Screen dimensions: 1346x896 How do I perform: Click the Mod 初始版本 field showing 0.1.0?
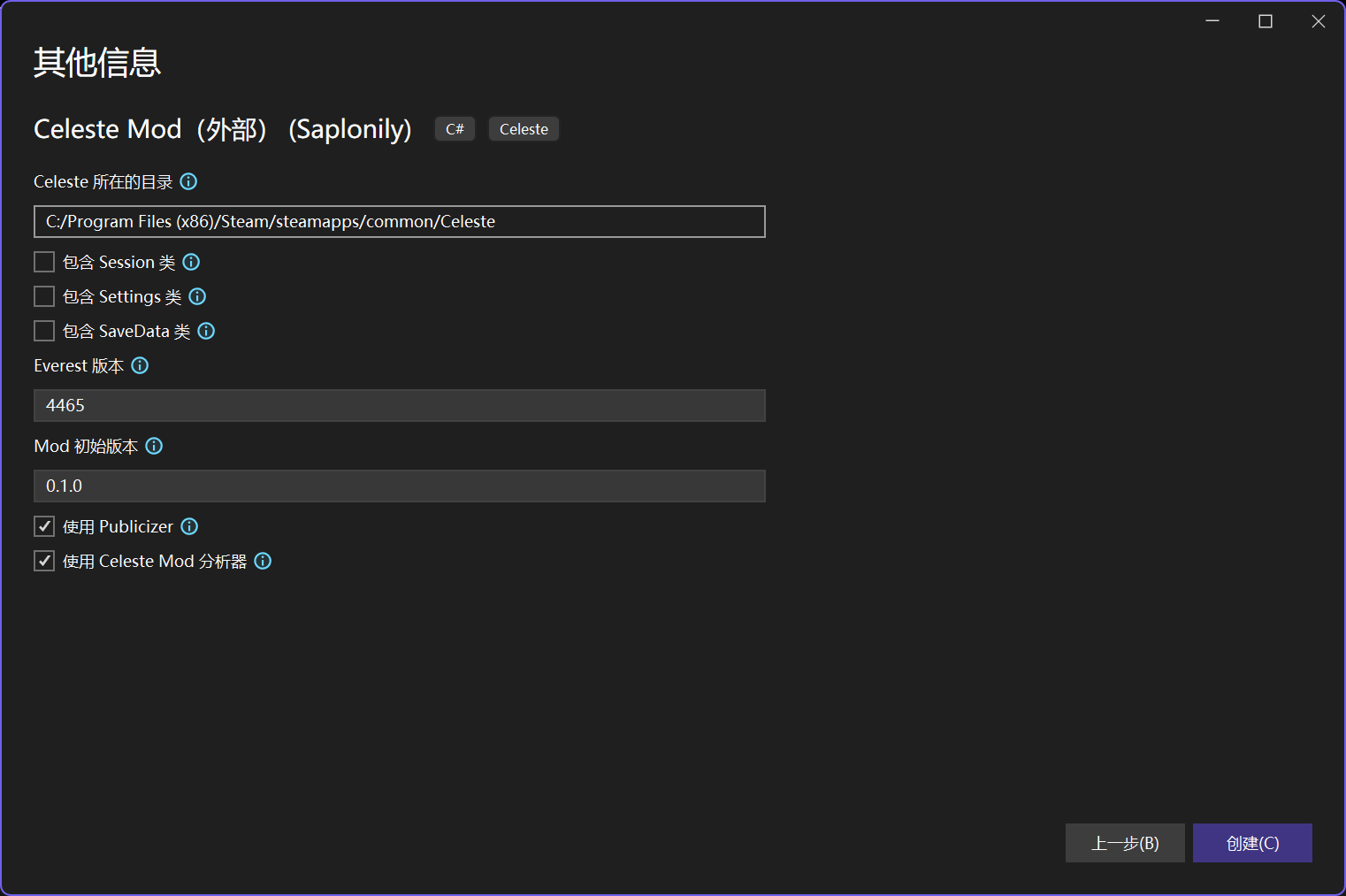point(399,486)
